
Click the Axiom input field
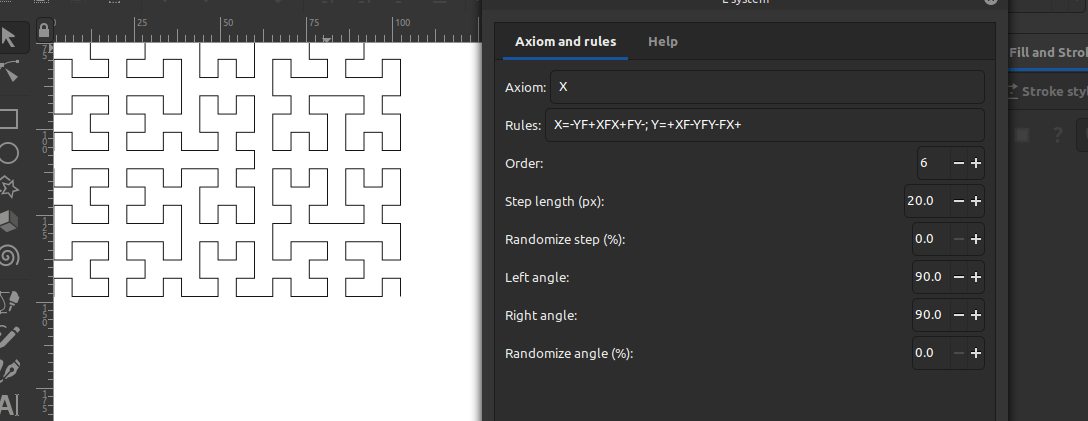(x=767, y=87)
